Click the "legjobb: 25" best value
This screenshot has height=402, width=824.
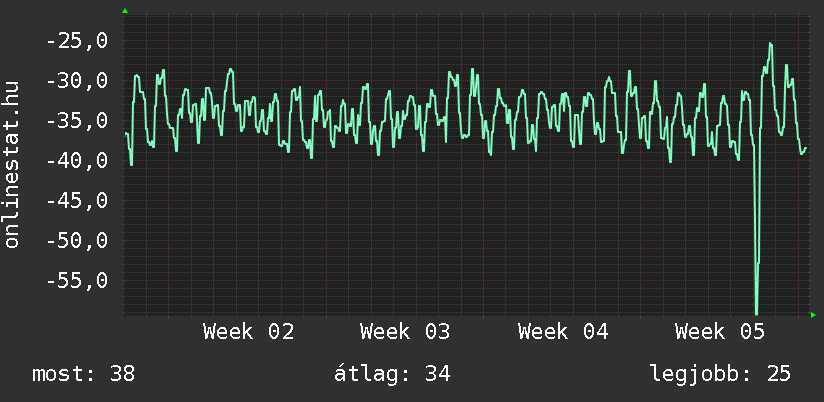pyautogui.click(x=720, y=375)
